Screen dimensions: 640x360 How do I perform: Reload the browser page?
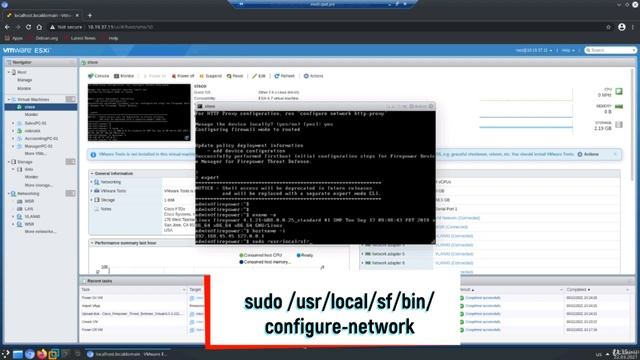click(x=28, y=27)
